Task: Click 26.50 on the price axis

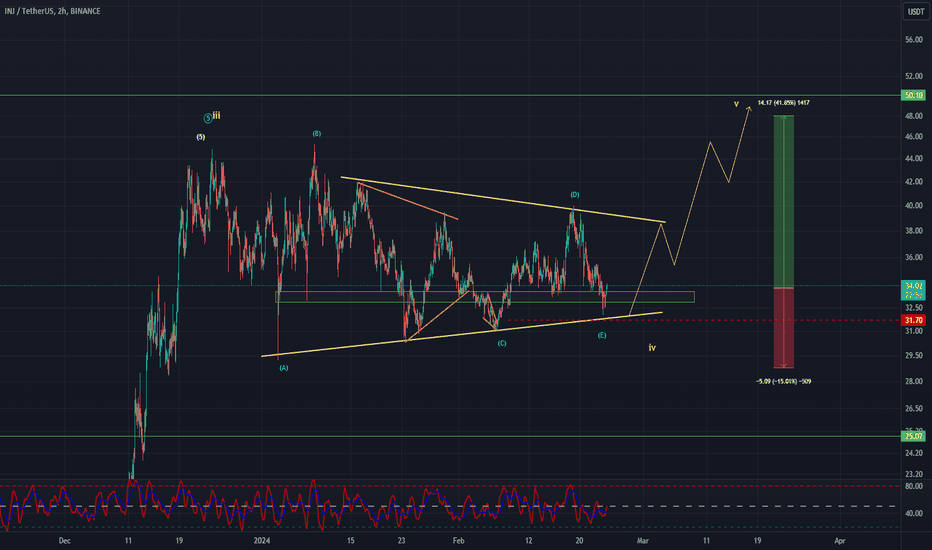Action: tap(914, 408)
